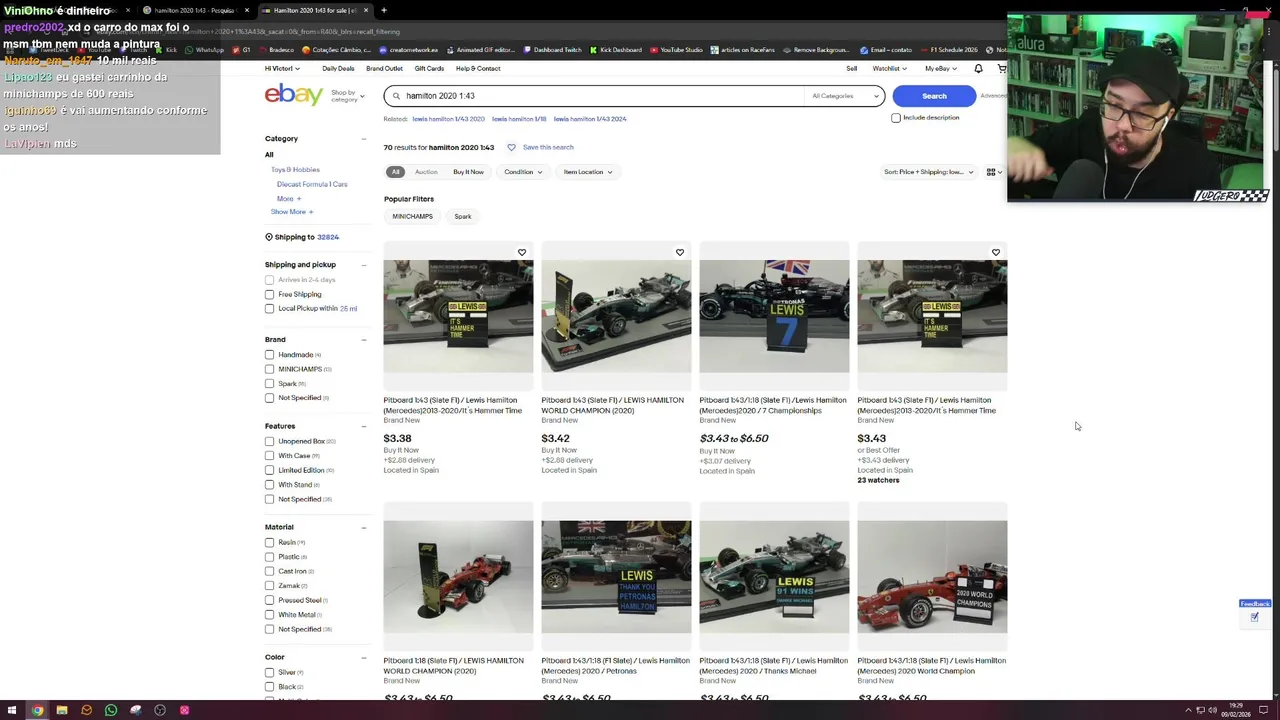This screenshot has height=720, width=1280.
Task: Close the Hamilton 2020 1:43 for sale tab
Action: click(x=366, y=10)
